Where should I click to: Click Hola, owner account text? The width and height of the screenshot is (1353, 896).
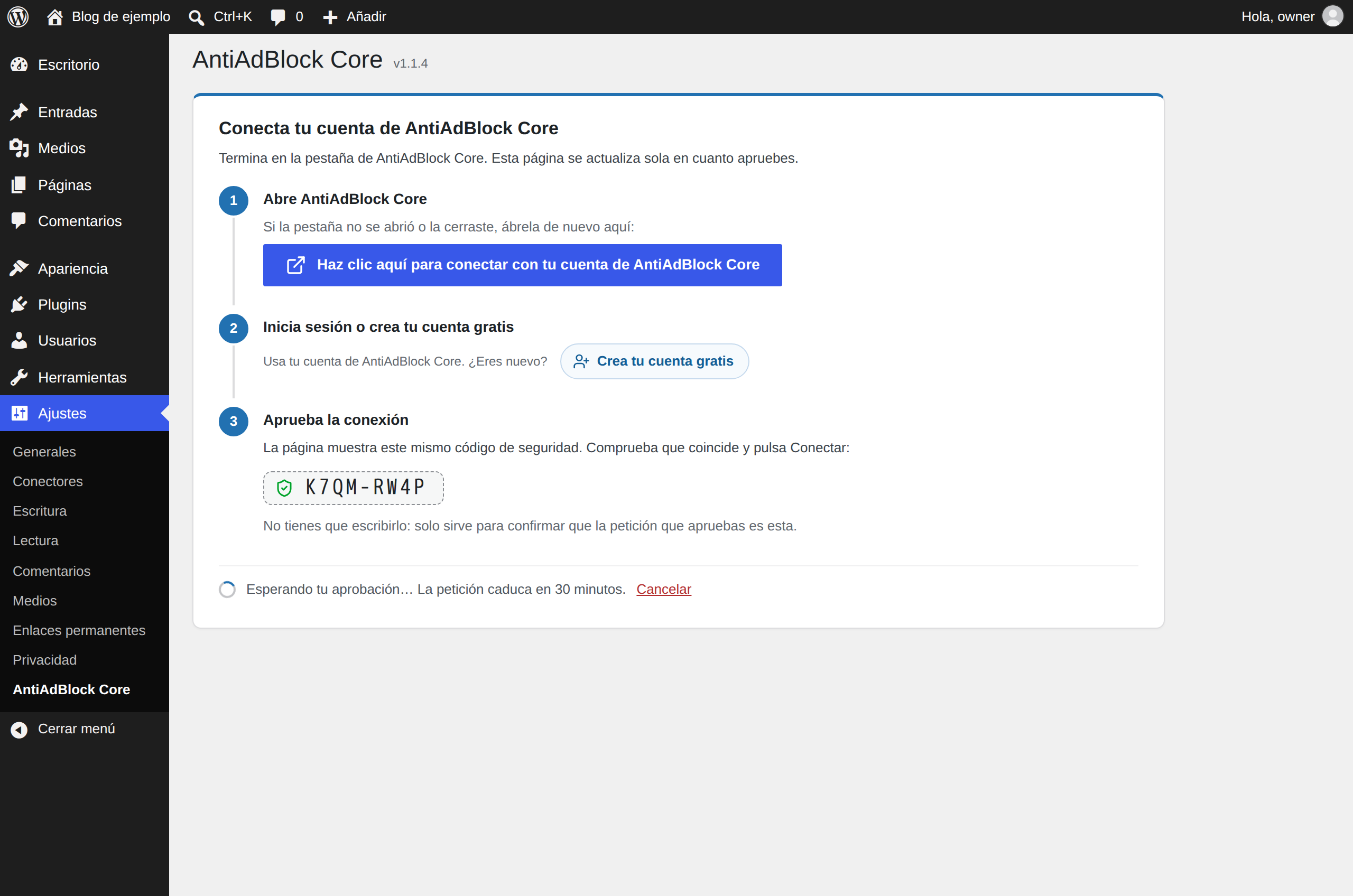1277,16
